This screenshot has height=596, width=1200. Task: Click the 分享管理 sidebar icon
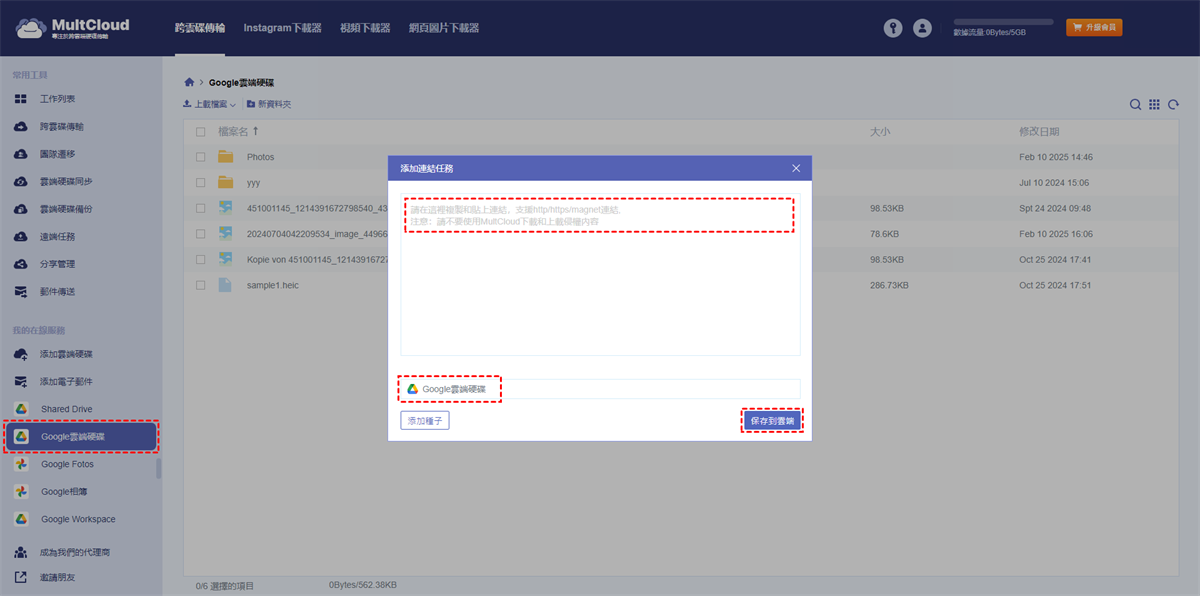pyautogui.click(x=20, y=264)
